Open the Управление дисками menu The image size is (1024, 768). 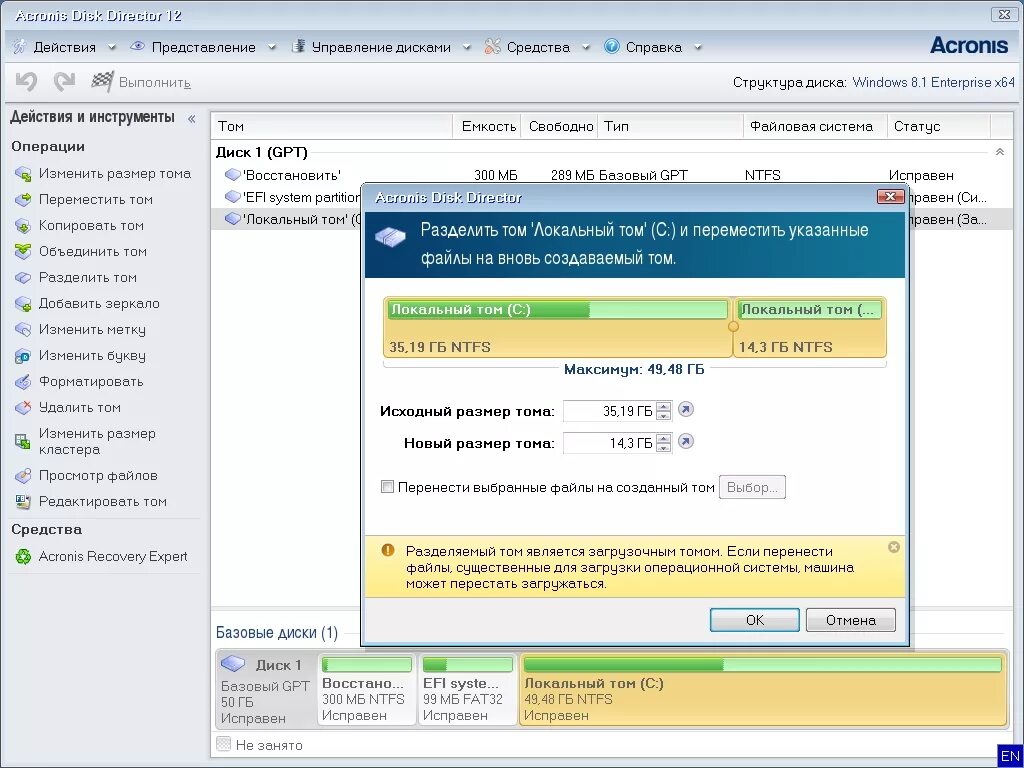tap(381, 47)
